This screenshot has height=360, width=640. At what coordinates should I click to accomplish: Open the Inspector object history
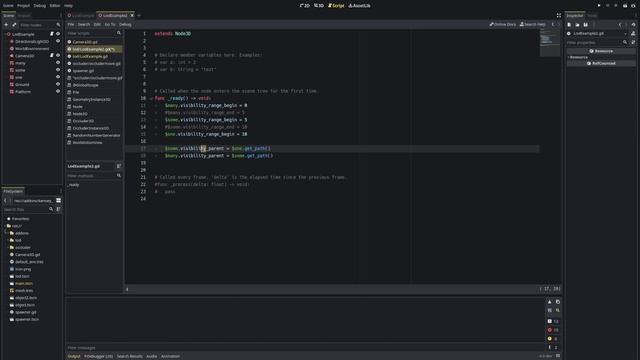tap(633, 25)
